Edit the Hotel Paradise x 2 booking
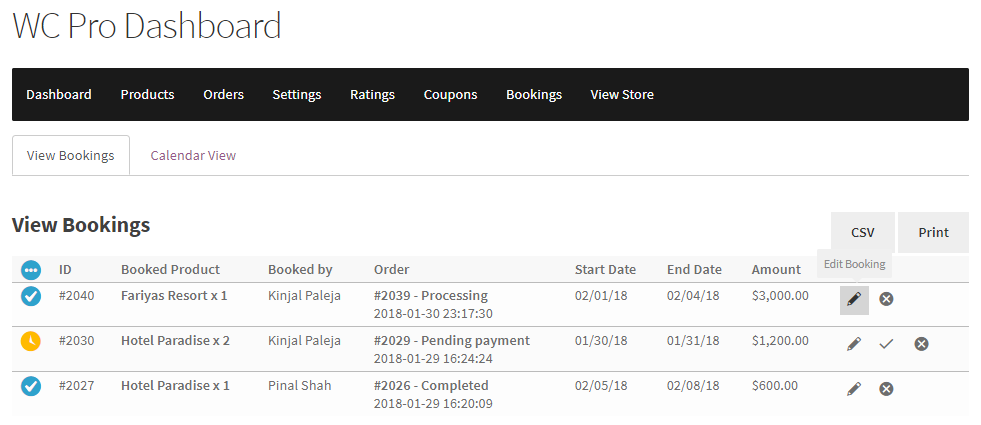The width and height of the screenshot is (981, 425). click(854, 344)
